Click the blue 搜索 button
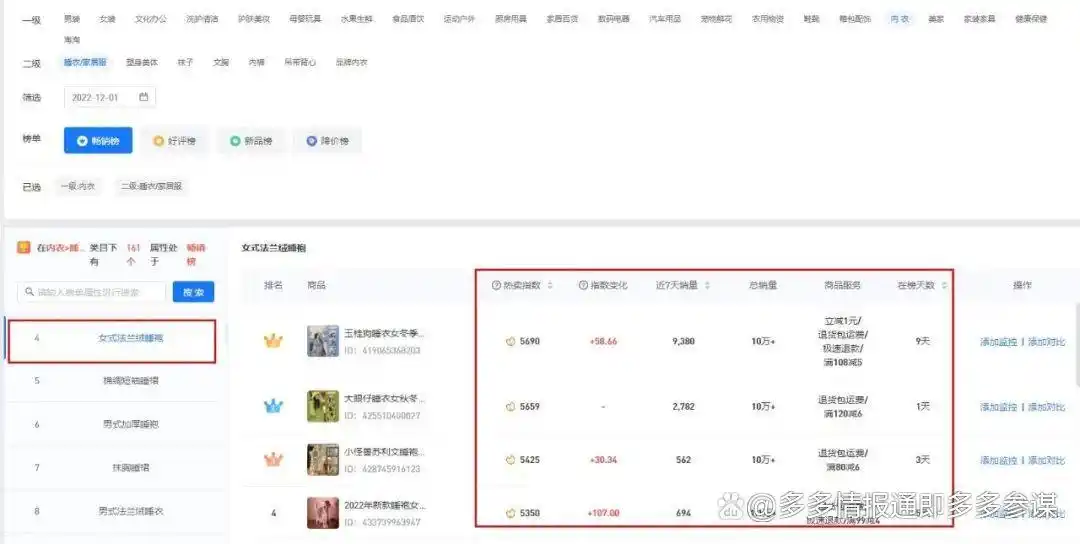The image size is (1080, 544). pos(194,292)
